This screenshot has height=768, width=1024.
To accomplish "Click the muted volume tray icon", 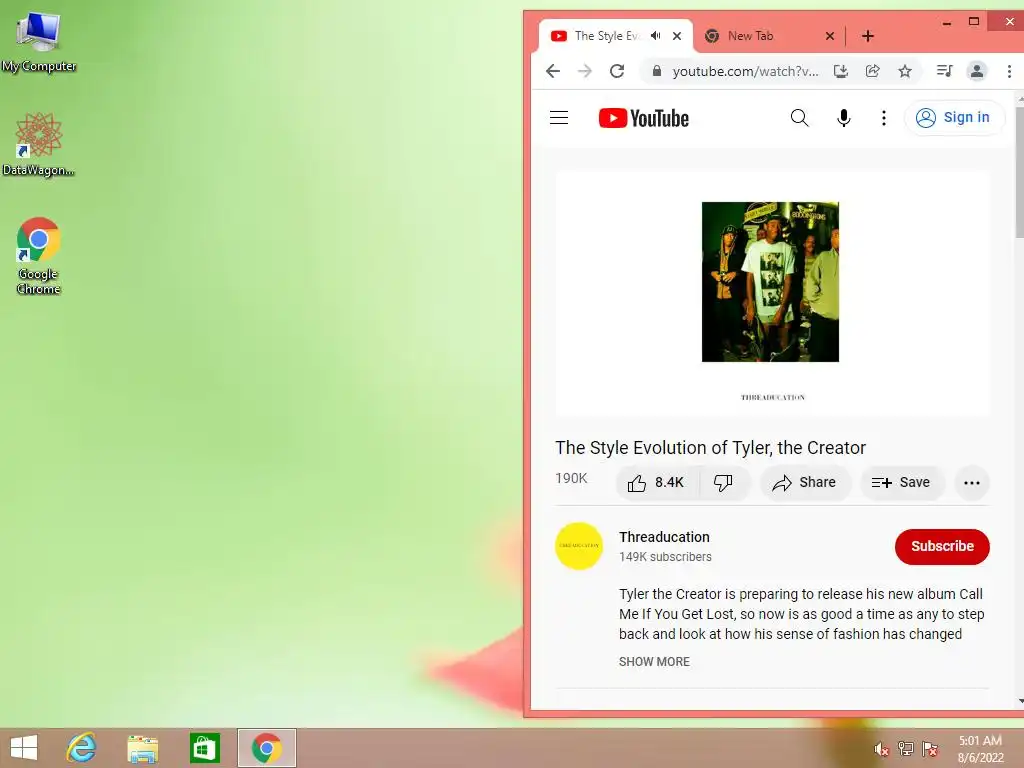I will tap(881, 749).
